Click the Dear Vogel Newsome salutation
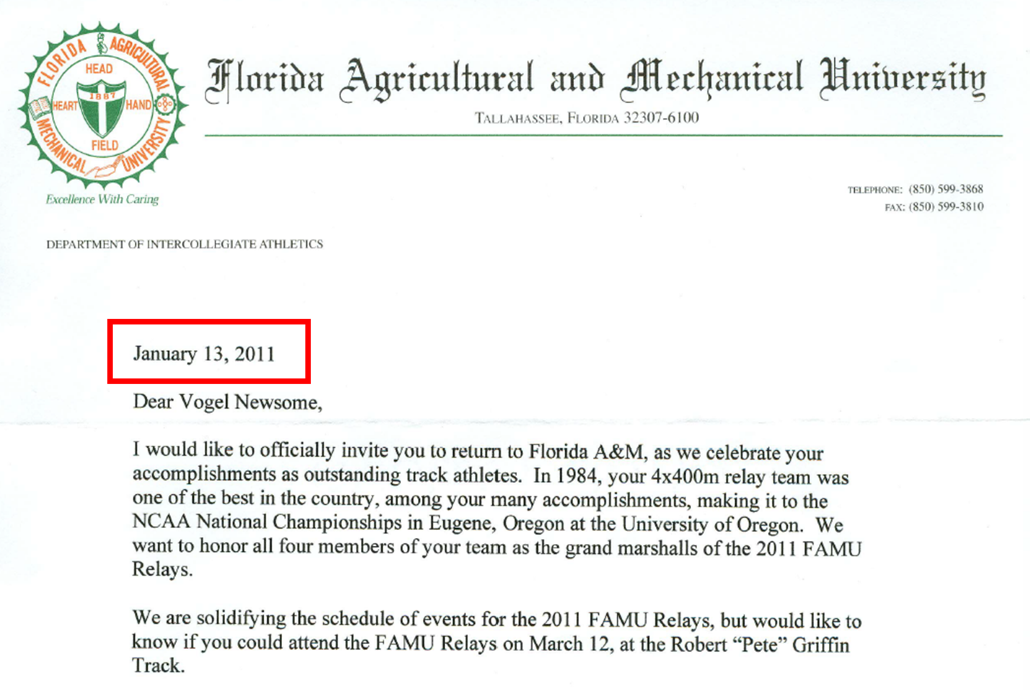 point(229,404)
